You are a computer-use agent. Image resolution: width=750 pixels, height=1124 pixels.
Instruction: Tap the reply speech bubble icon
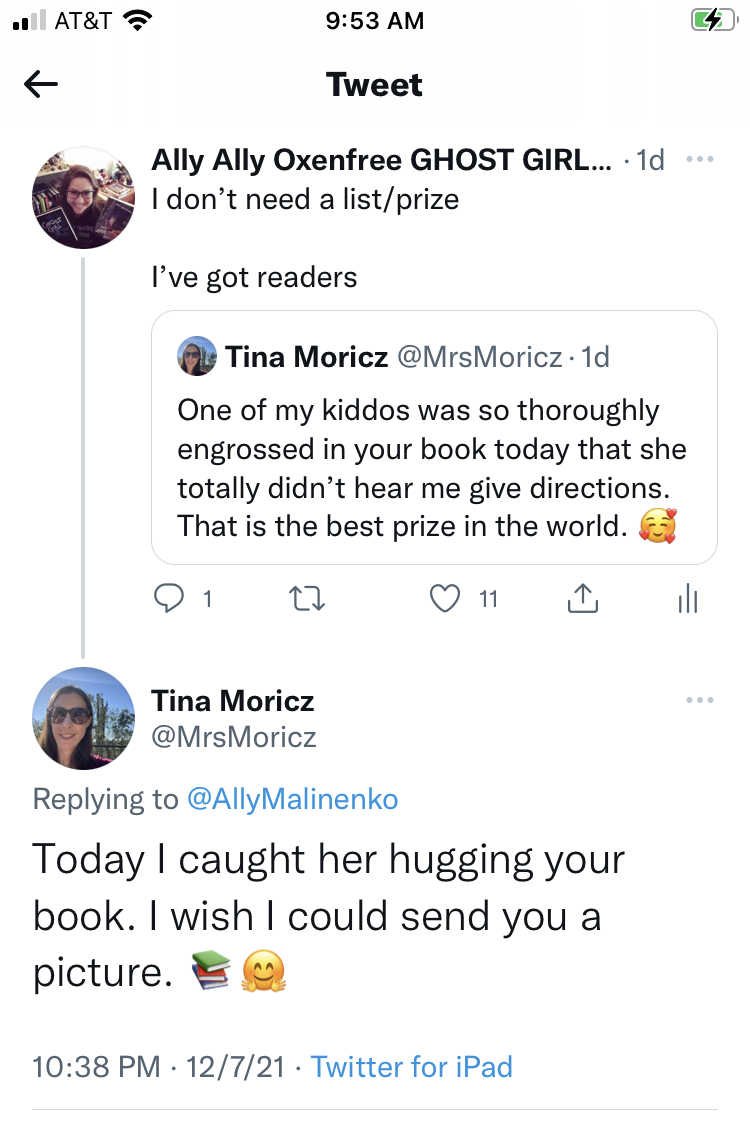[167, 598]
